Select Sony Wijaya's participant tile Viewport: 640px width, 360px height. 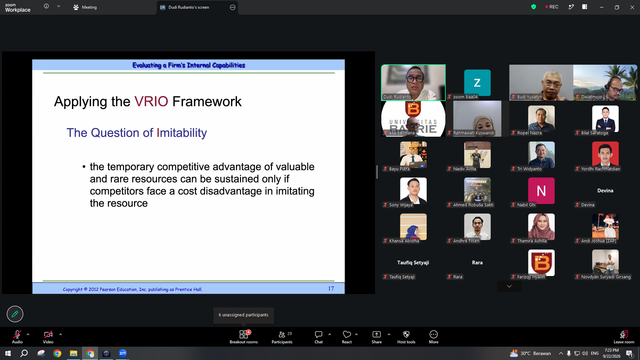[x=413, y=191]
